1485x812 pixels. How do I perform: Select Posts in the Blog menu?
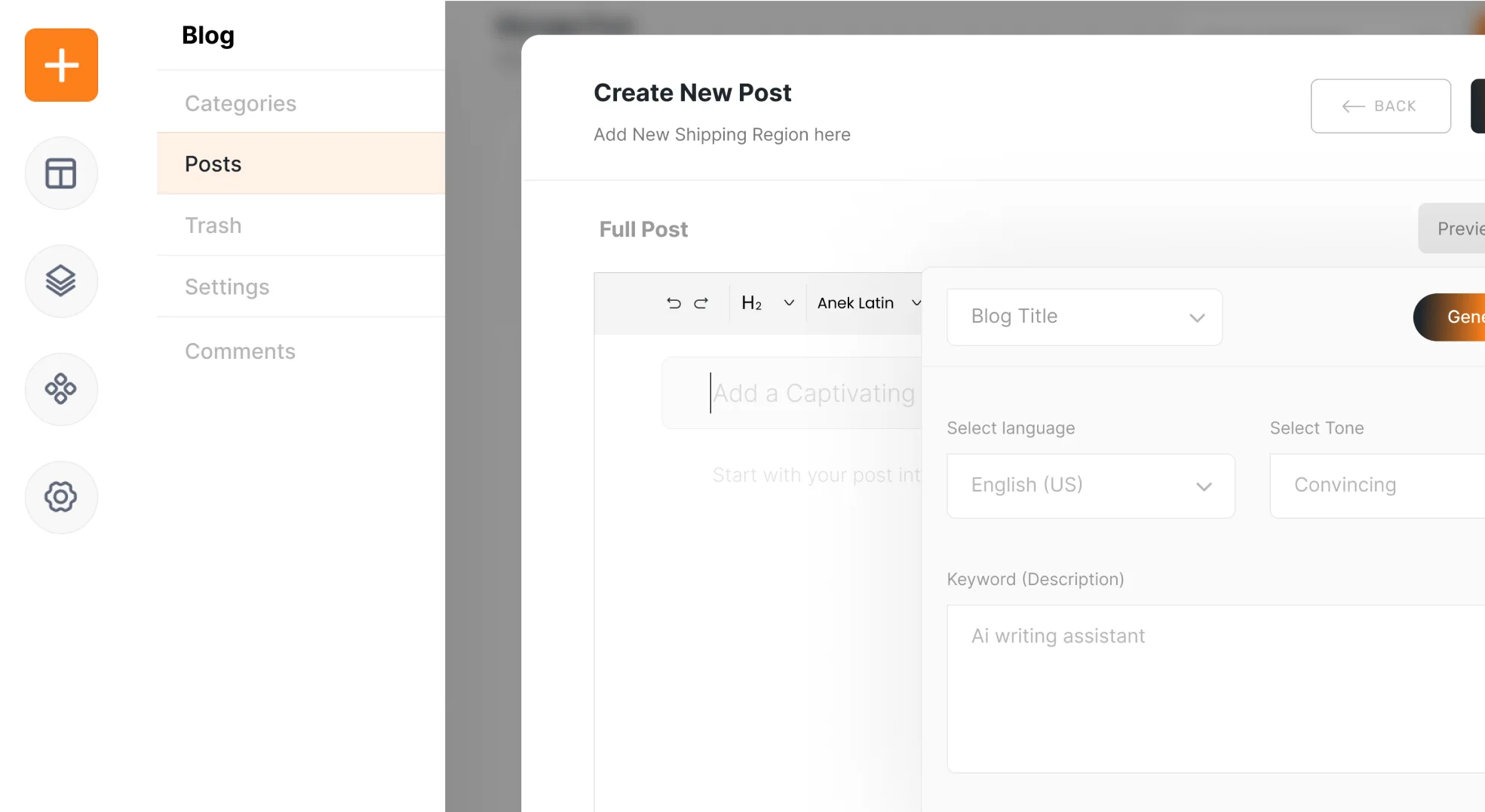point(213,164)
